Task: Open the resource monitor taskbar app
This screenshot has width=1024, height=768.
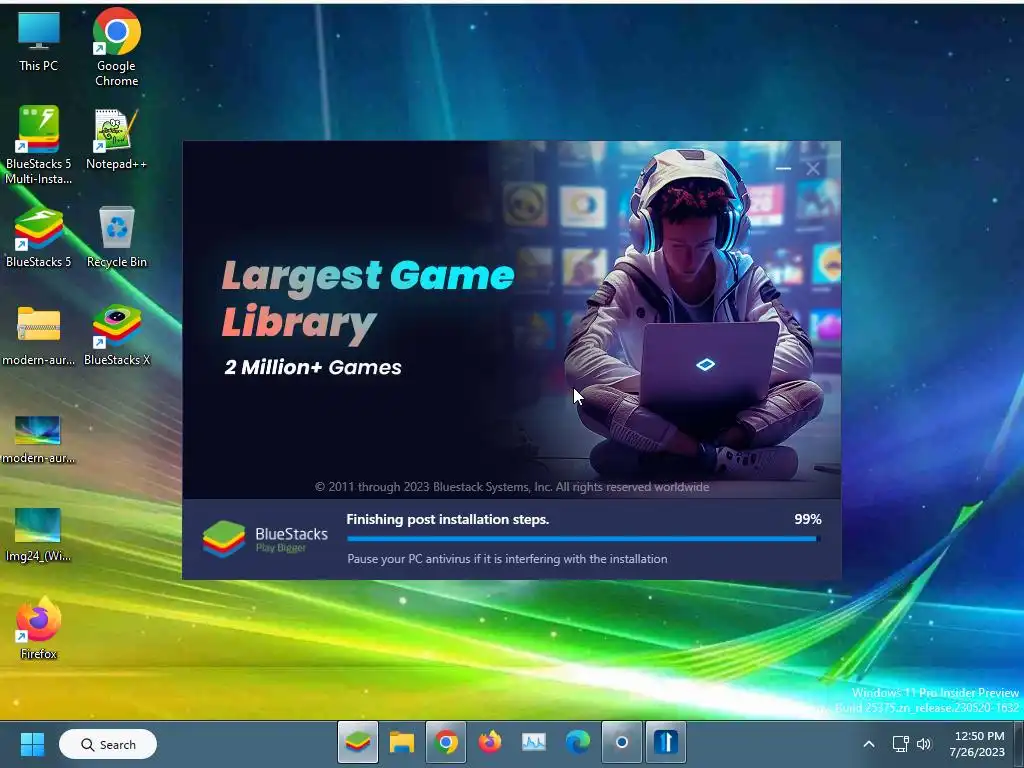Action: pyautogui.click(x=534, y=743)
